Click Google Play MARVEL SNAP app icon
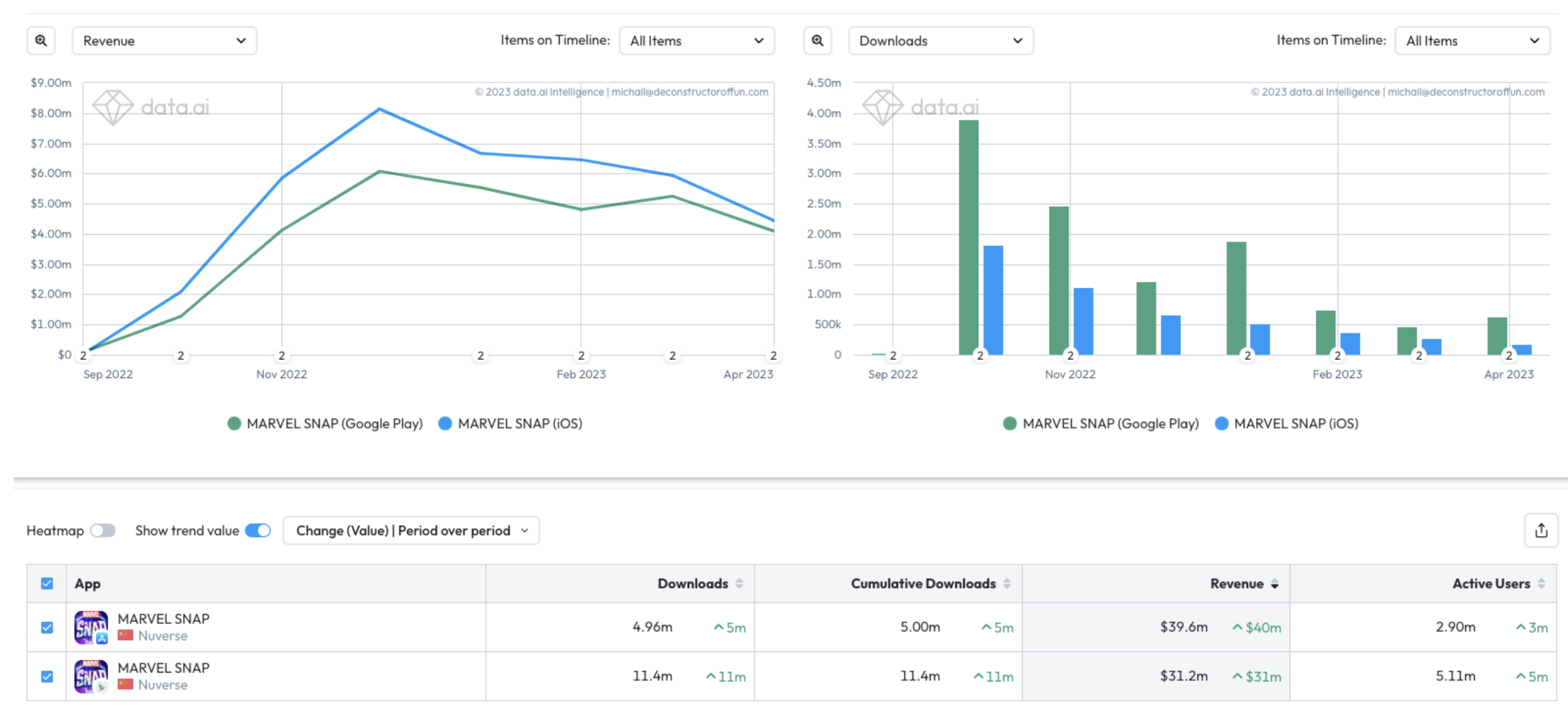This screenshot has width=1568, height=715. click(x=91, y=676)
